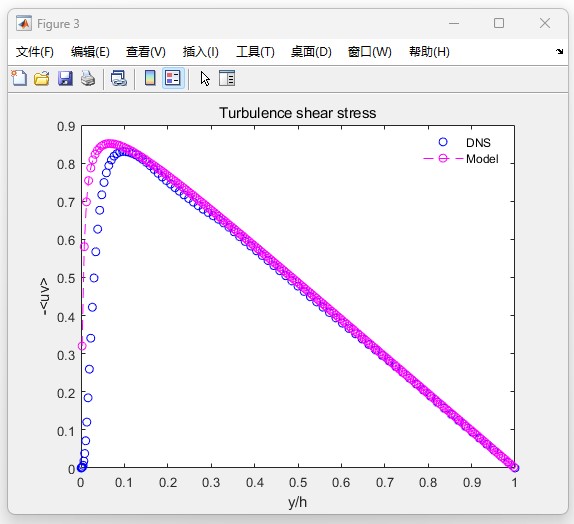Toggle the Insert Legend button
This screenshot has height=524, width=574.
coord(173,78)
